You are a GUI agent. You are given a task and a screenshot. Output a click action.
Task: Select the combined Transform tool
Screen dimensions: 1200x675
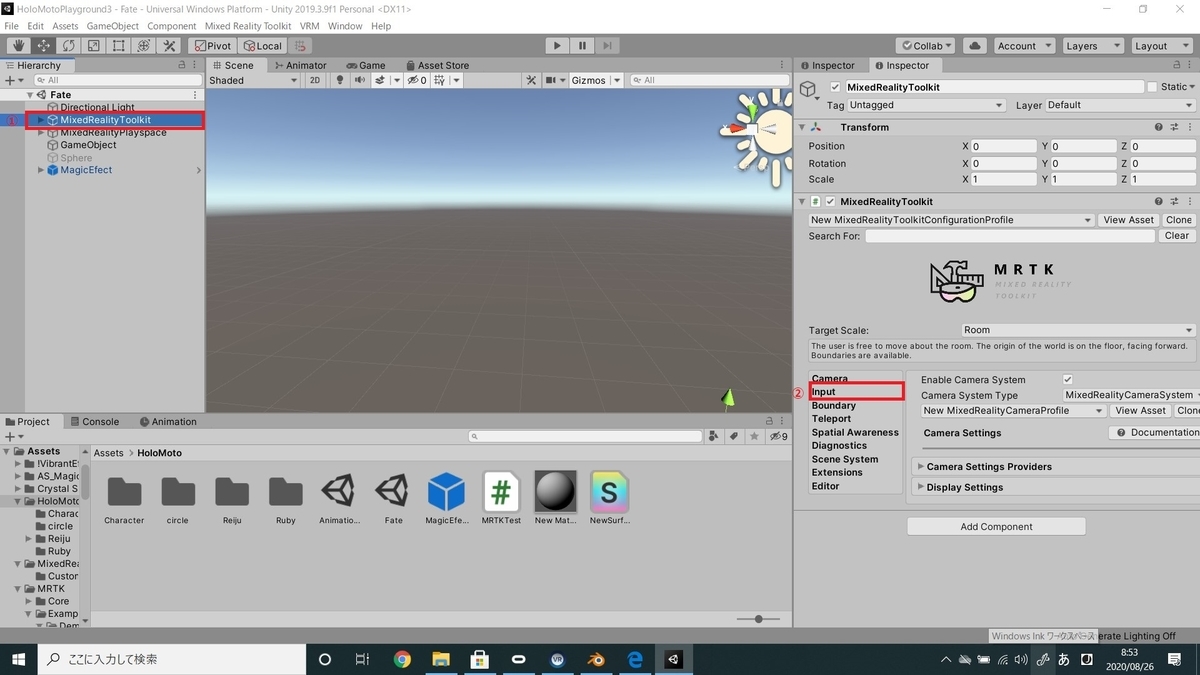[143, 46]
